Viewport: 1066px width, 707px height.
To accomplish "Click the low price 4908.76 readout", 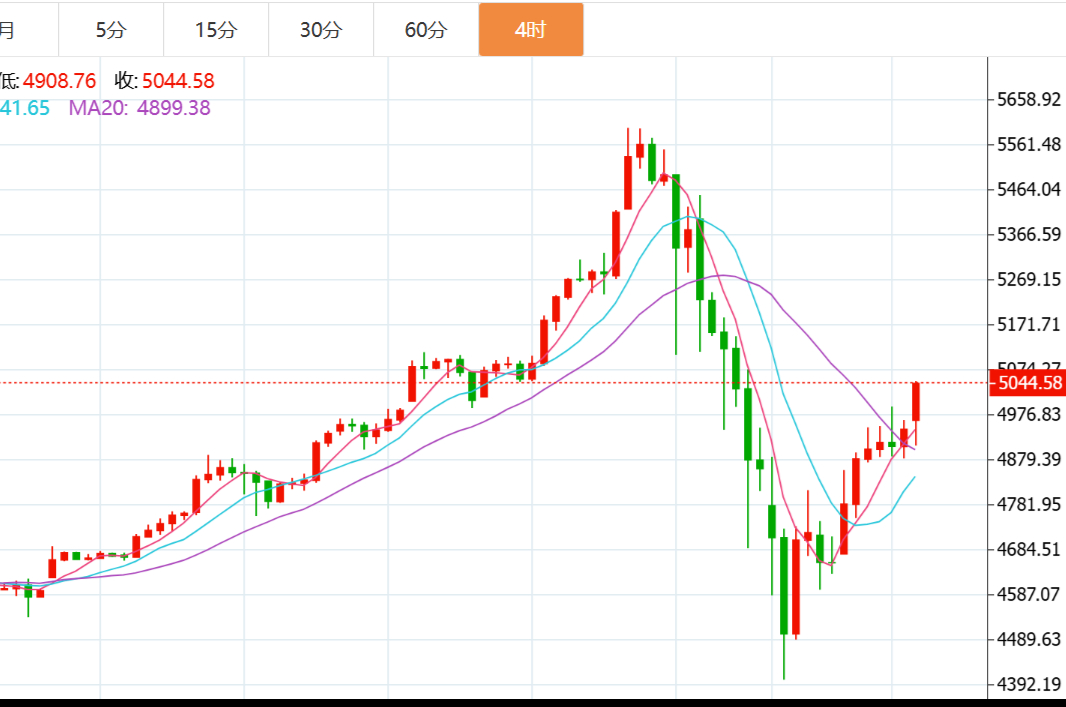I will (59, 81).
